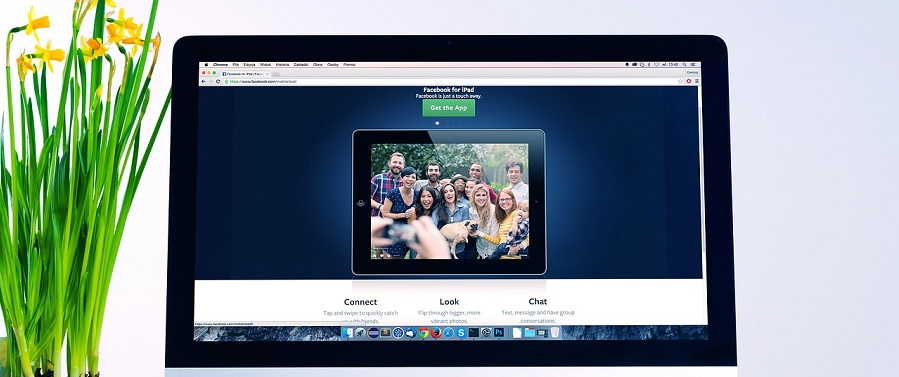This screenshot has height=377, width=899.
Task: Open the Widok menu in menu bar
Action: 265,65
